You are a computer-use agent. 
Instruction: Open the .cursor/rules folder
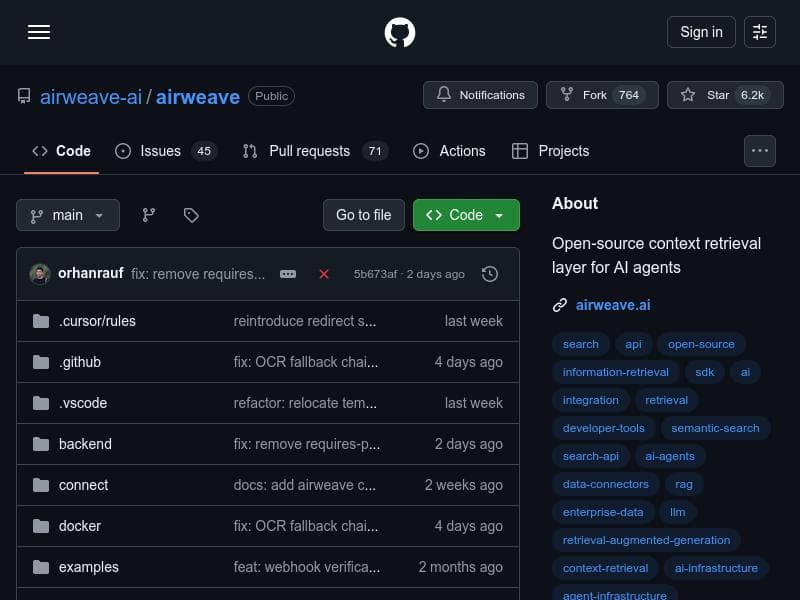pos(97,321)
